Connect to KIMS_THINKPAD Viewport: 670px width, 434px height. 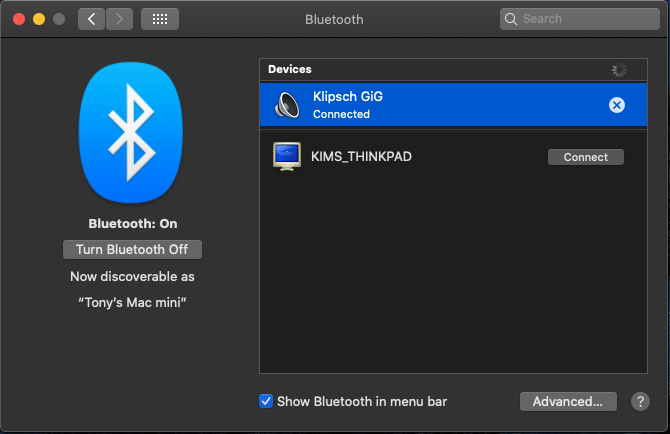point(585,157)
